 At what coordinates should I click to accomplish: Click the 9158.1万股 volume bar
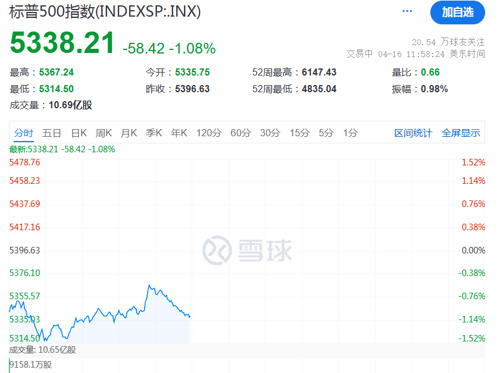coord(10,366)
